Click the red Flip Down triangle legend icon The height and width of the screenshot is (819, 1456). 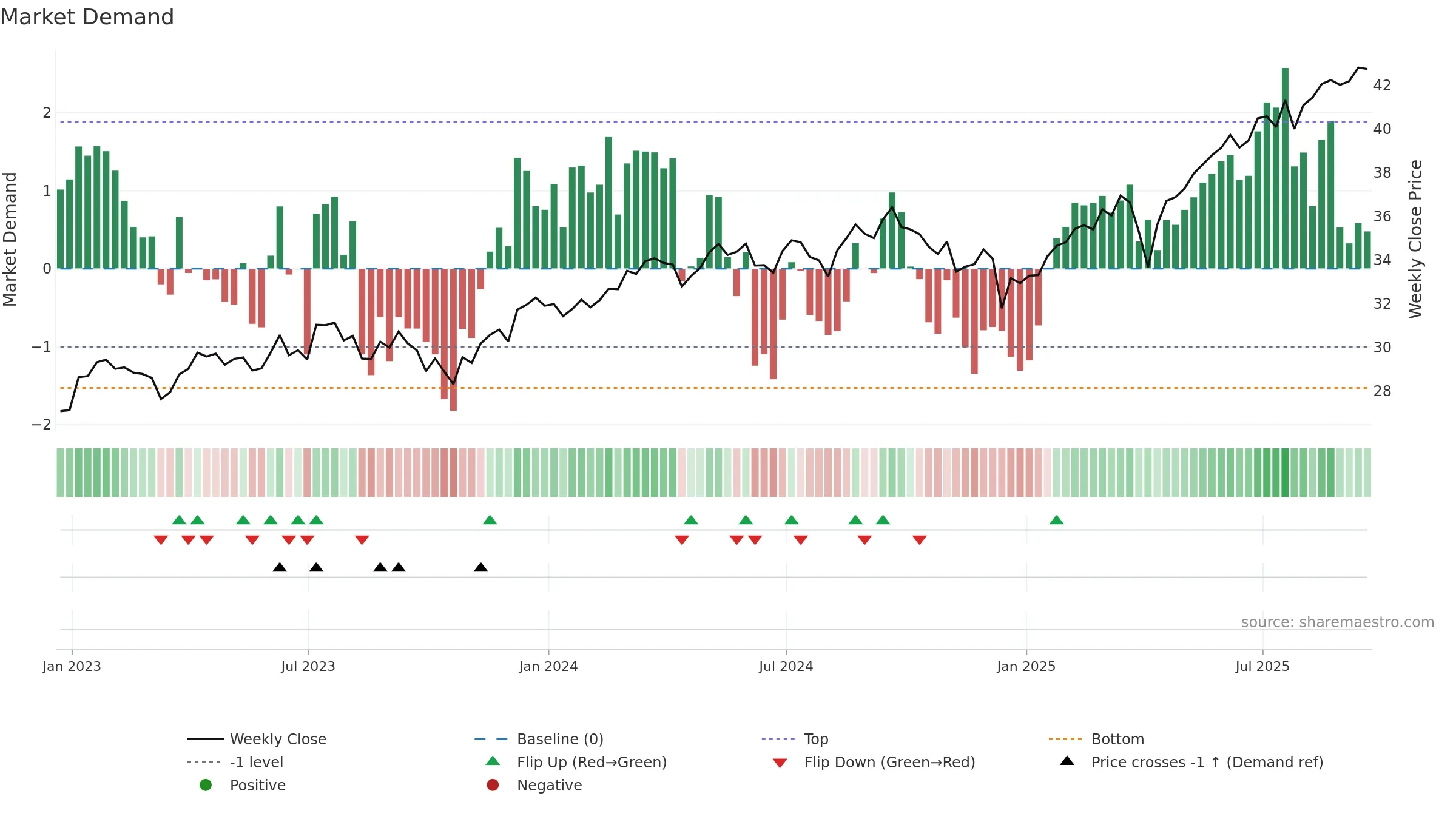(780, 763)
